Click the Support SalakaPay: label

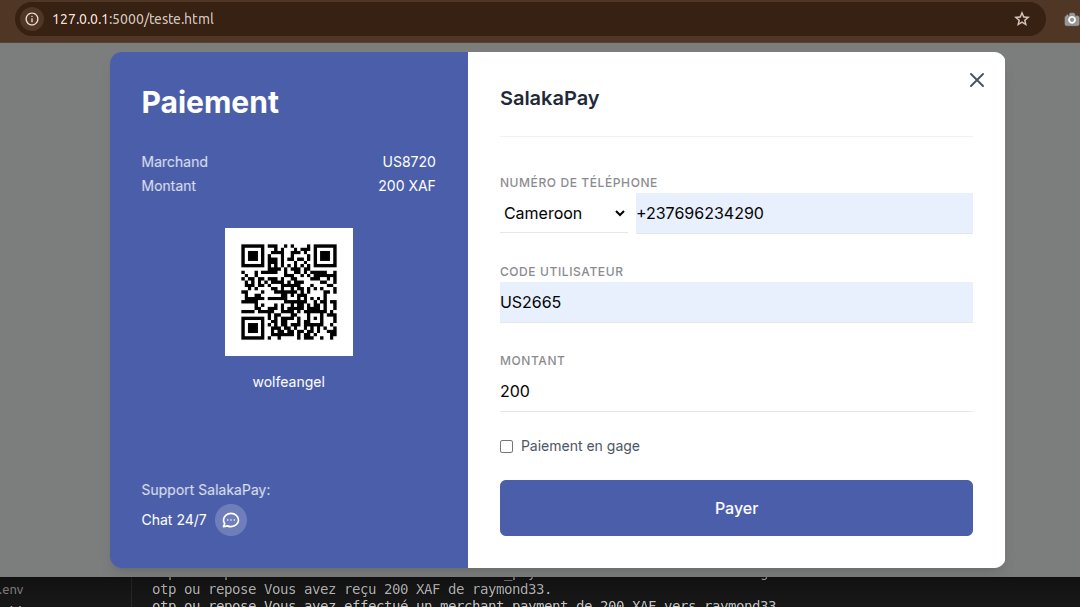click(206, 490)
